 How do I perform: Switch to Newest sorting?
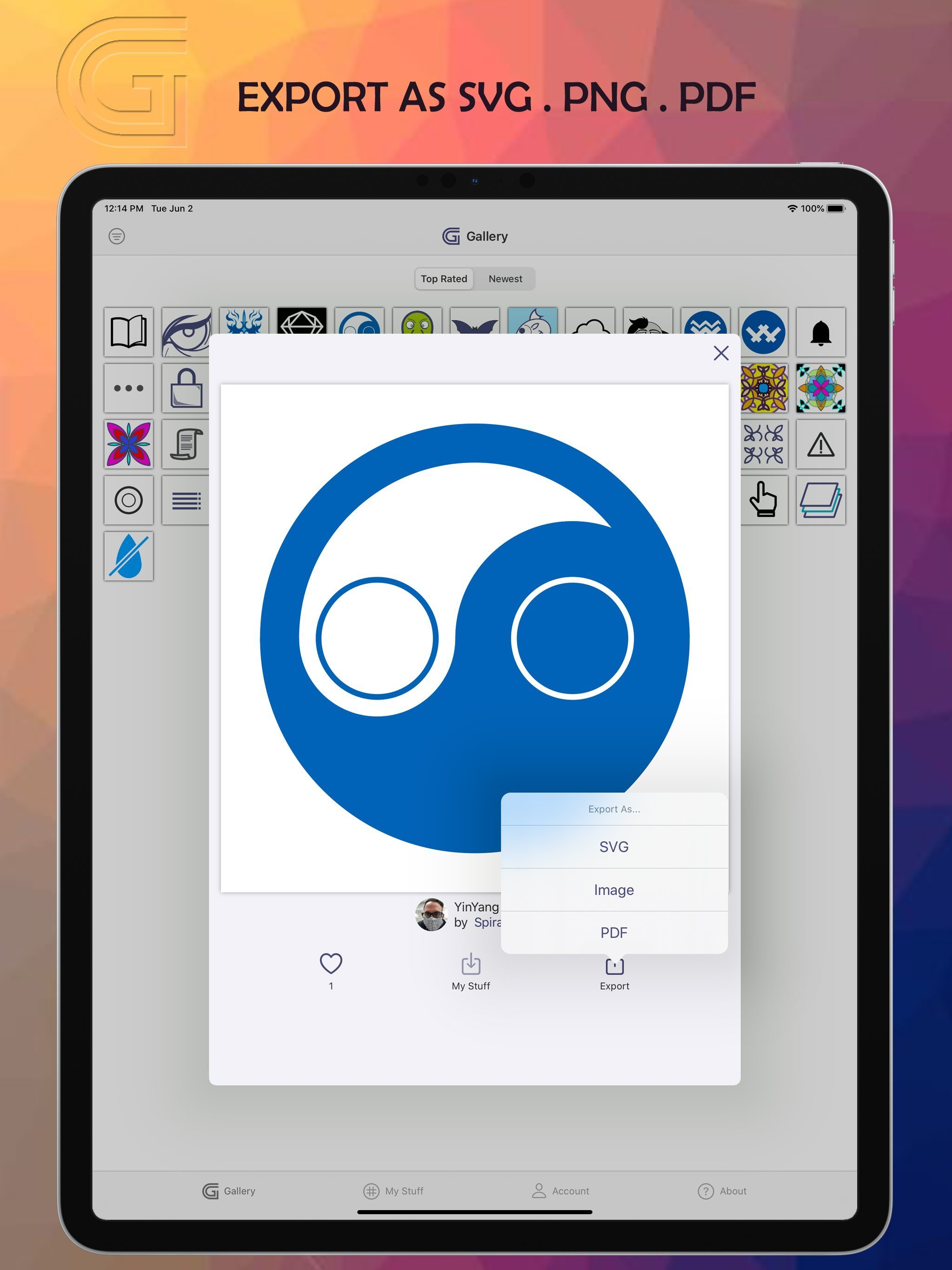505,279
